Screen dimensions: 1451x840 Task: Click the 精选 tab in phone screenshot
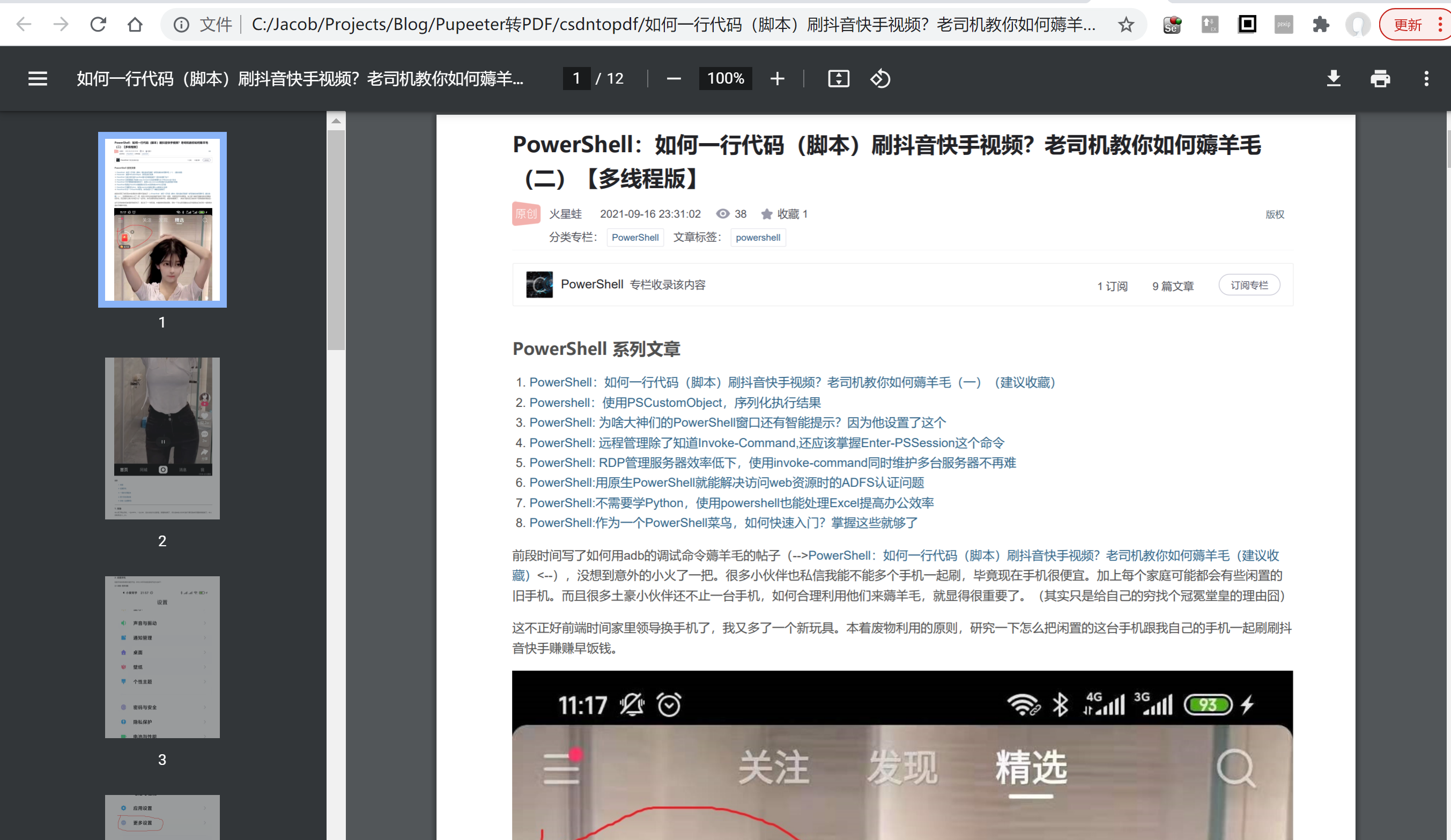coord(1031,768)
